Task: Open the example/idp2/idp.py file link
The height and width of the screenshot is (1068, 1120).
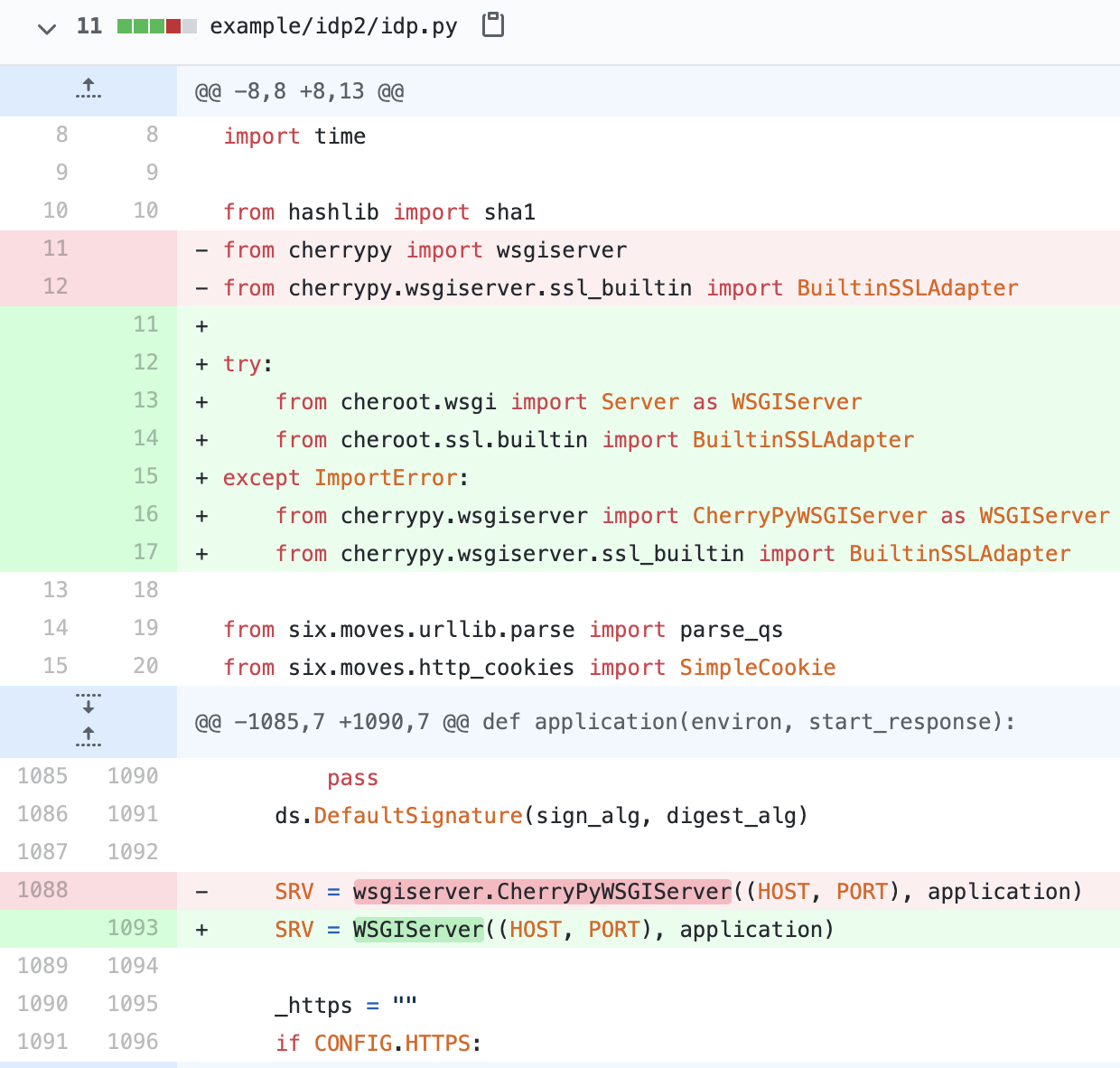Action: (x=333, y=26)
